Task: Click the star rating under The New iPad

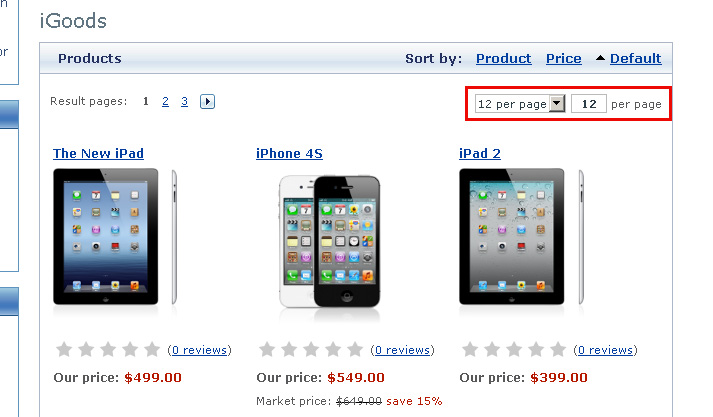Action: point(108,350)
